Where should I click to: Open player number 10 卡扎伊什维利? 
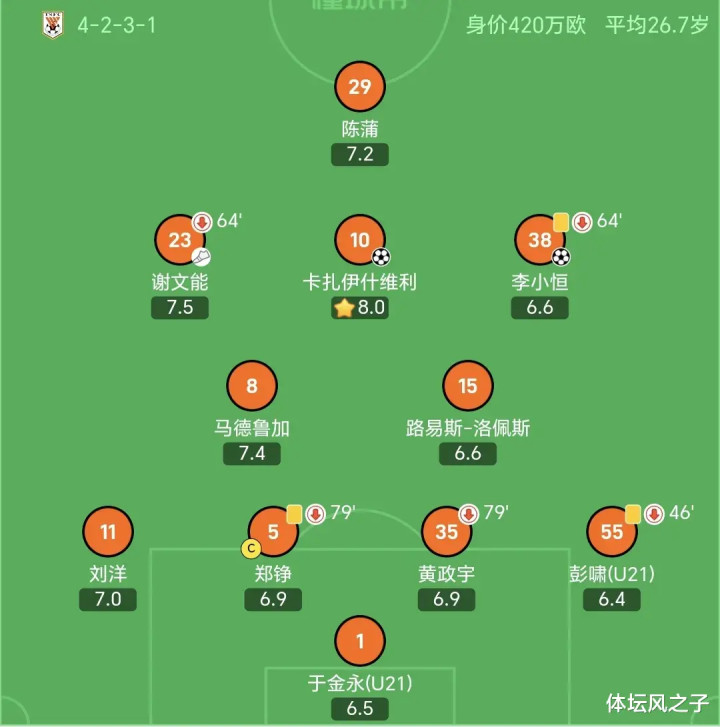click(x=360, y=240)
